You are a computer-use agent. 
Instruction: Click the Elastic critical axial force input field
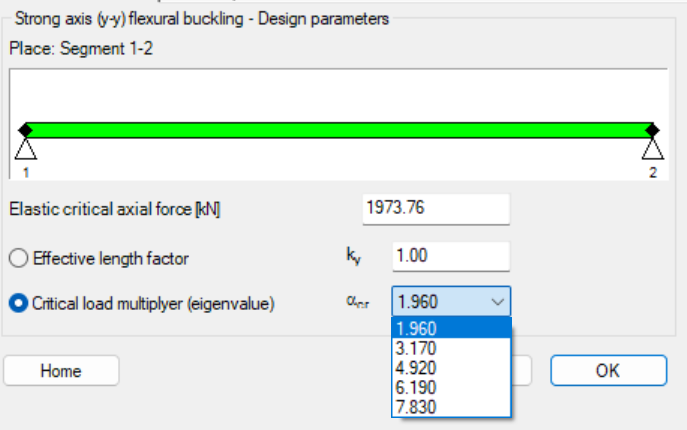435,210
